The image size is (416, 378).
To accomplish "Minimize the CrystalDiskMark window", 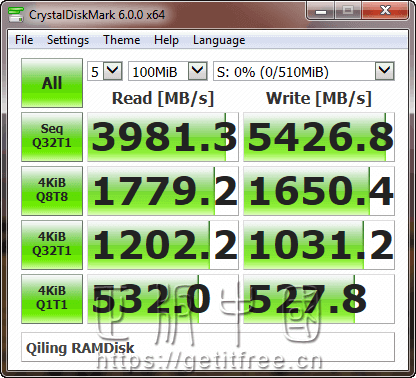I will pyautogui.click(x=321, y=11).
